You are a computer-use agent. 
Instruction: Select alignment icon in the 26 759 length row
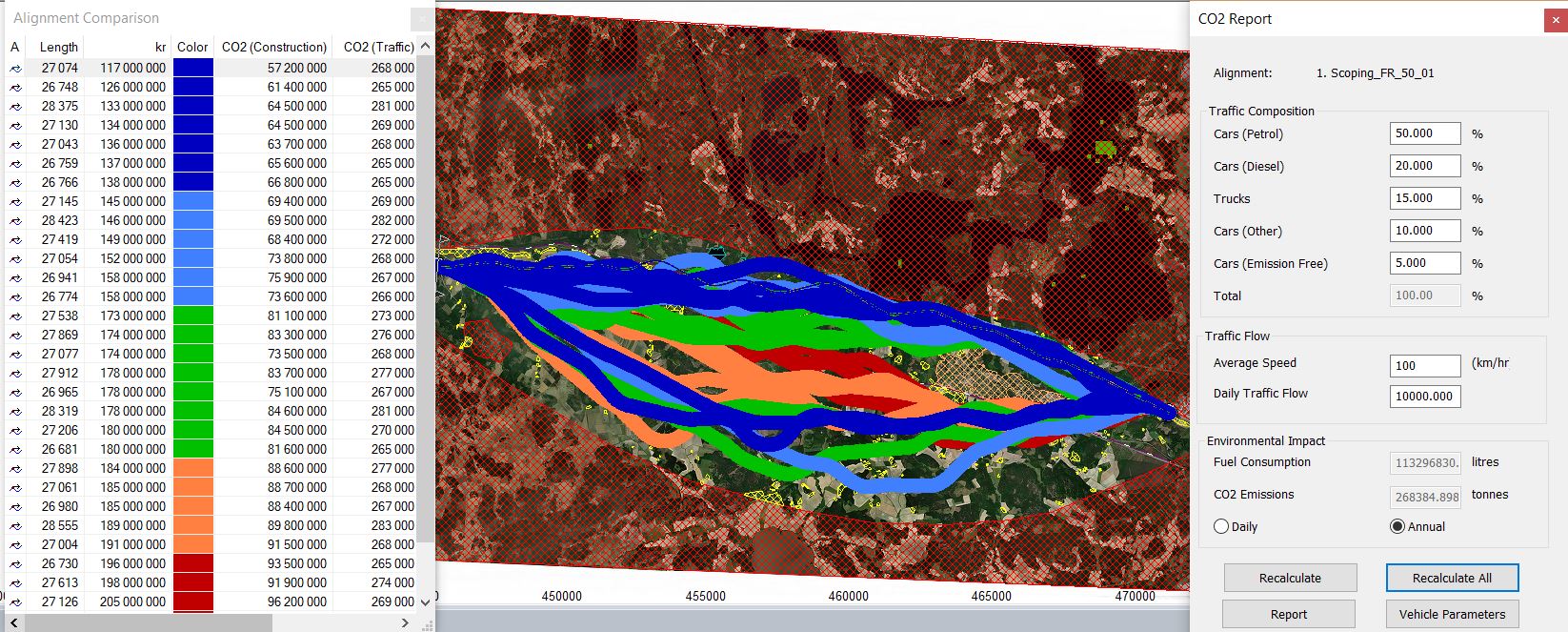coord(15,164)
